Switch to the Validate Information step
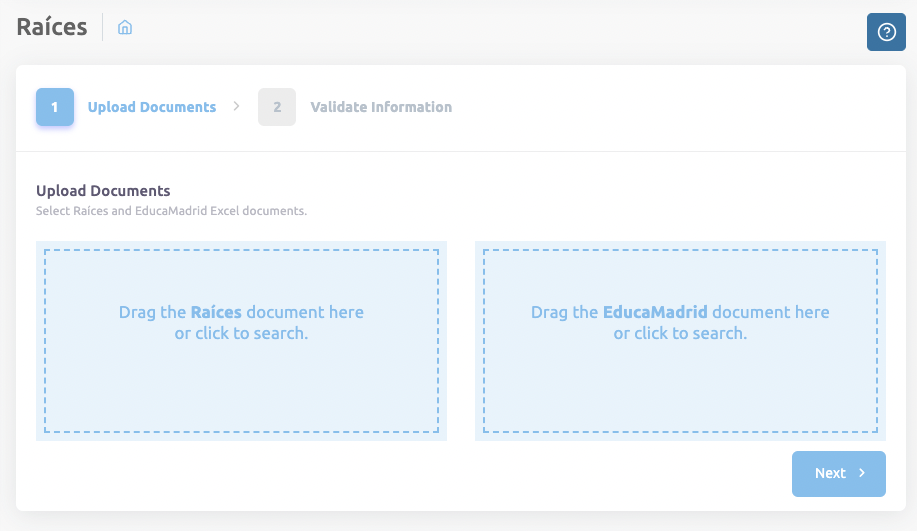The image size is (917, 531). [381, 107]
